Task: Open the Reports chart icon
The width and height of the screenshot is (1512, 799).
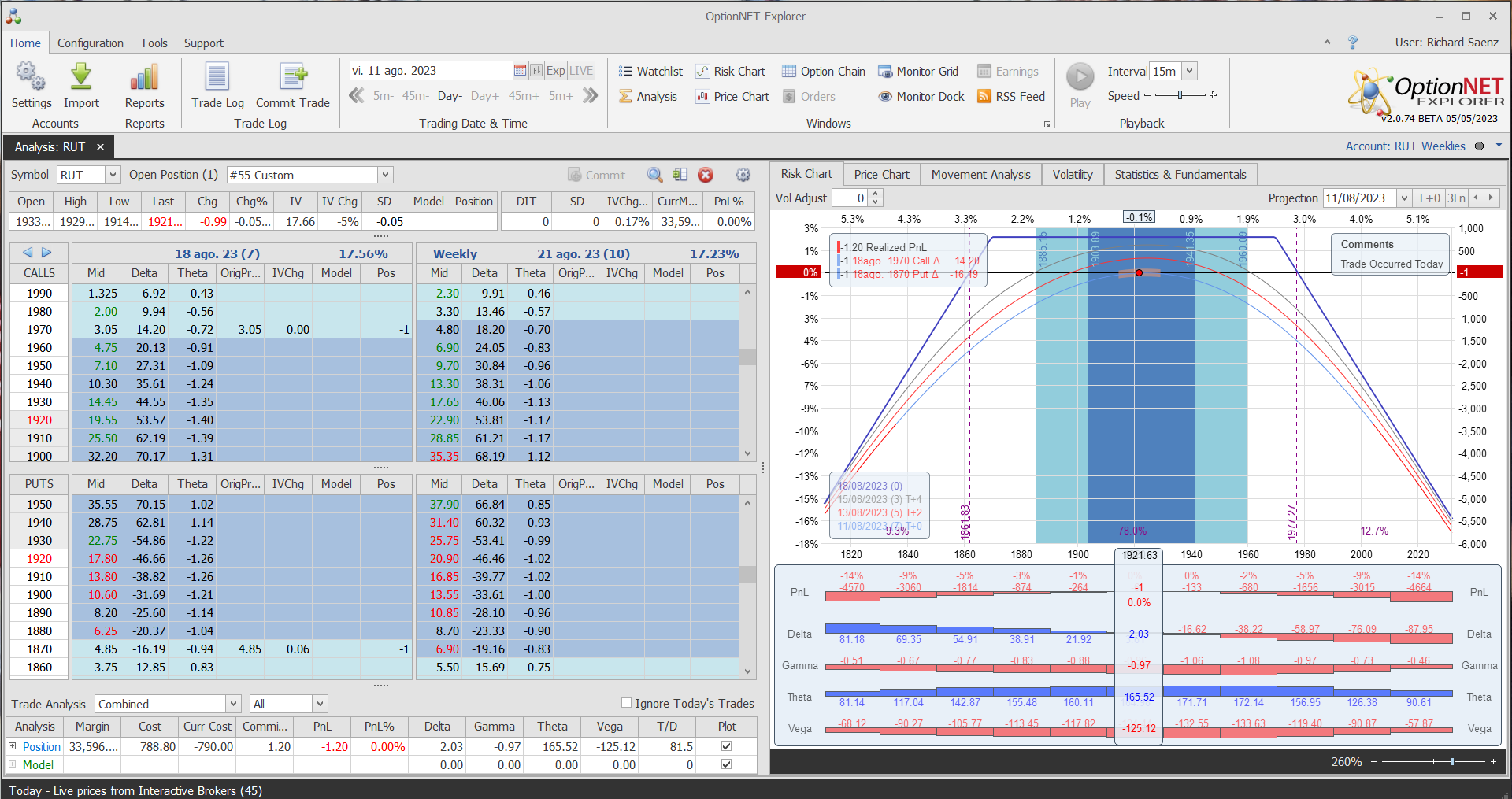Action: (144, 78)
